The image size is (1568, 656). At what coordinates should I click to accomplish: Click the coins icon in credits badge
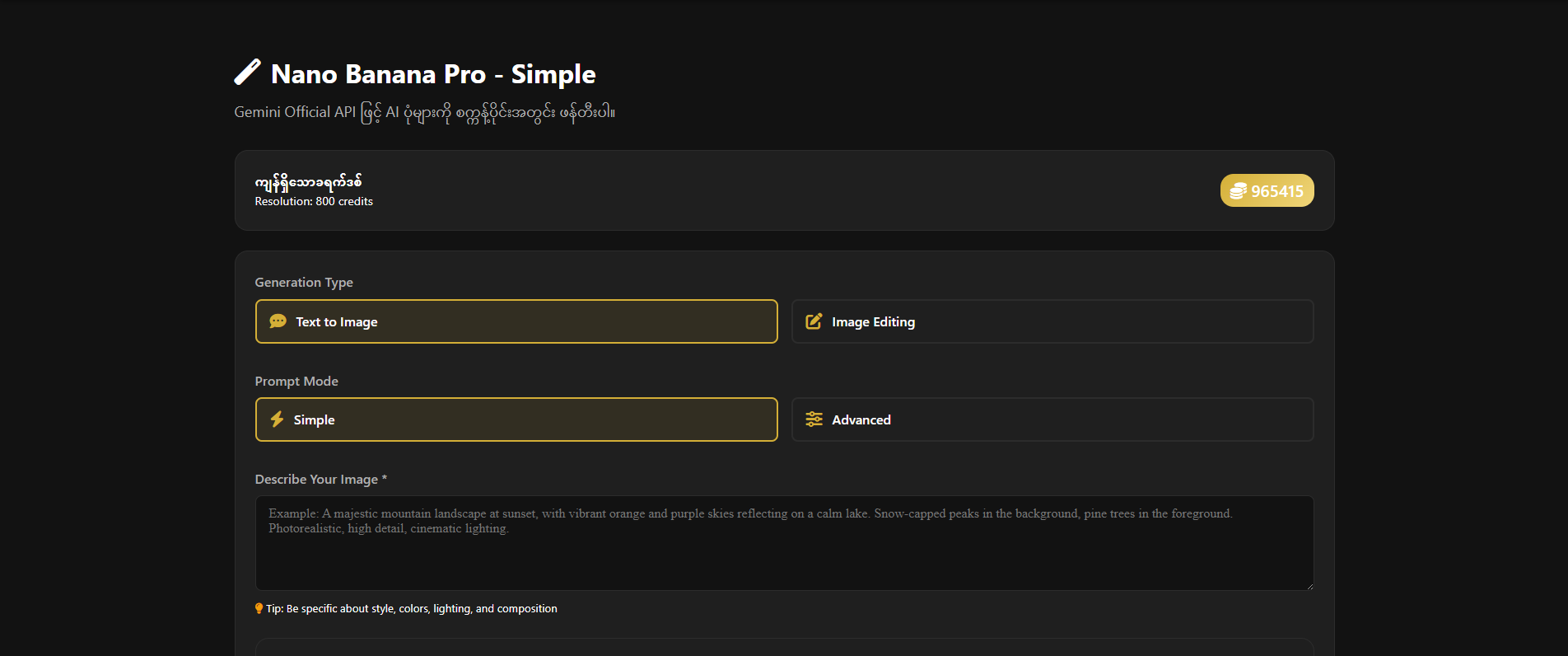pyautogui.click(x=1238, y=191)
